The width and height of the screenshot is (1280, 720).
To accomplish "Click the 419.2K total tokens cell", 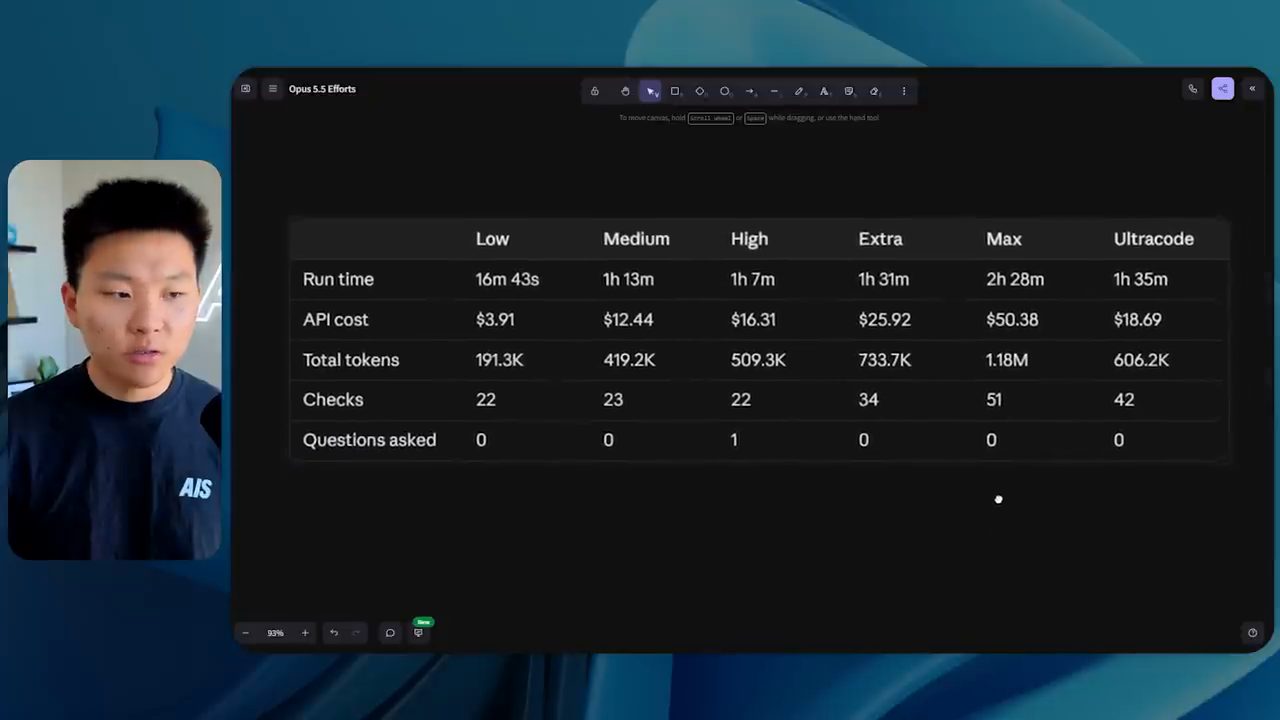I will coord(629,360).
